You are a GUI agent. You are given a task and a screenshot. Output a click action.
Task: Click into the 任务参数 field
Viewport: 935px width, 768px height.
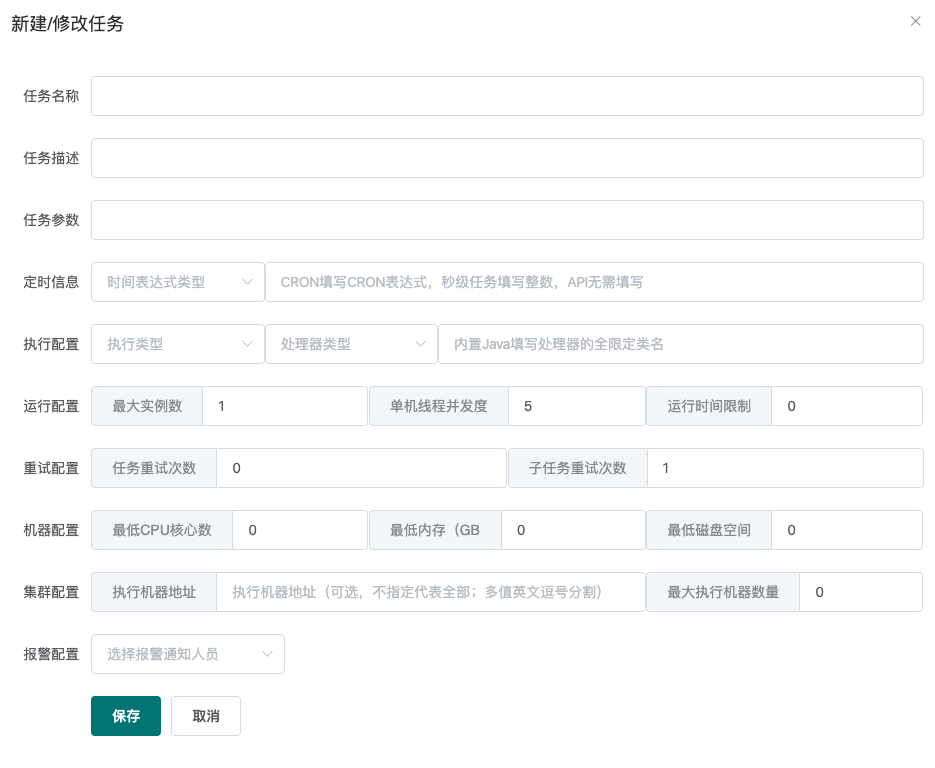(507, 220)
